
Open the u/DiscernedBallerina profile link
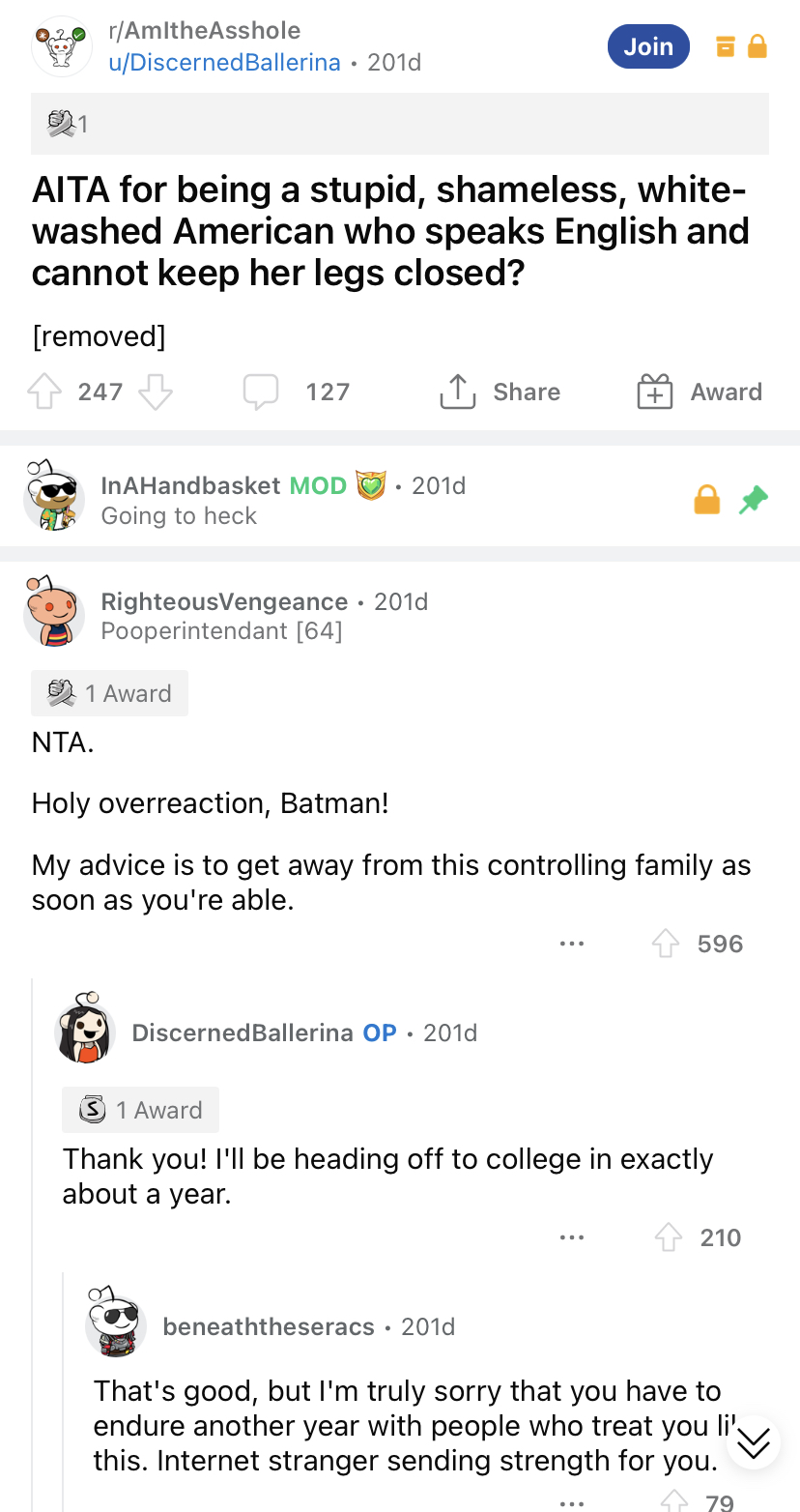[x=224, y=63]
